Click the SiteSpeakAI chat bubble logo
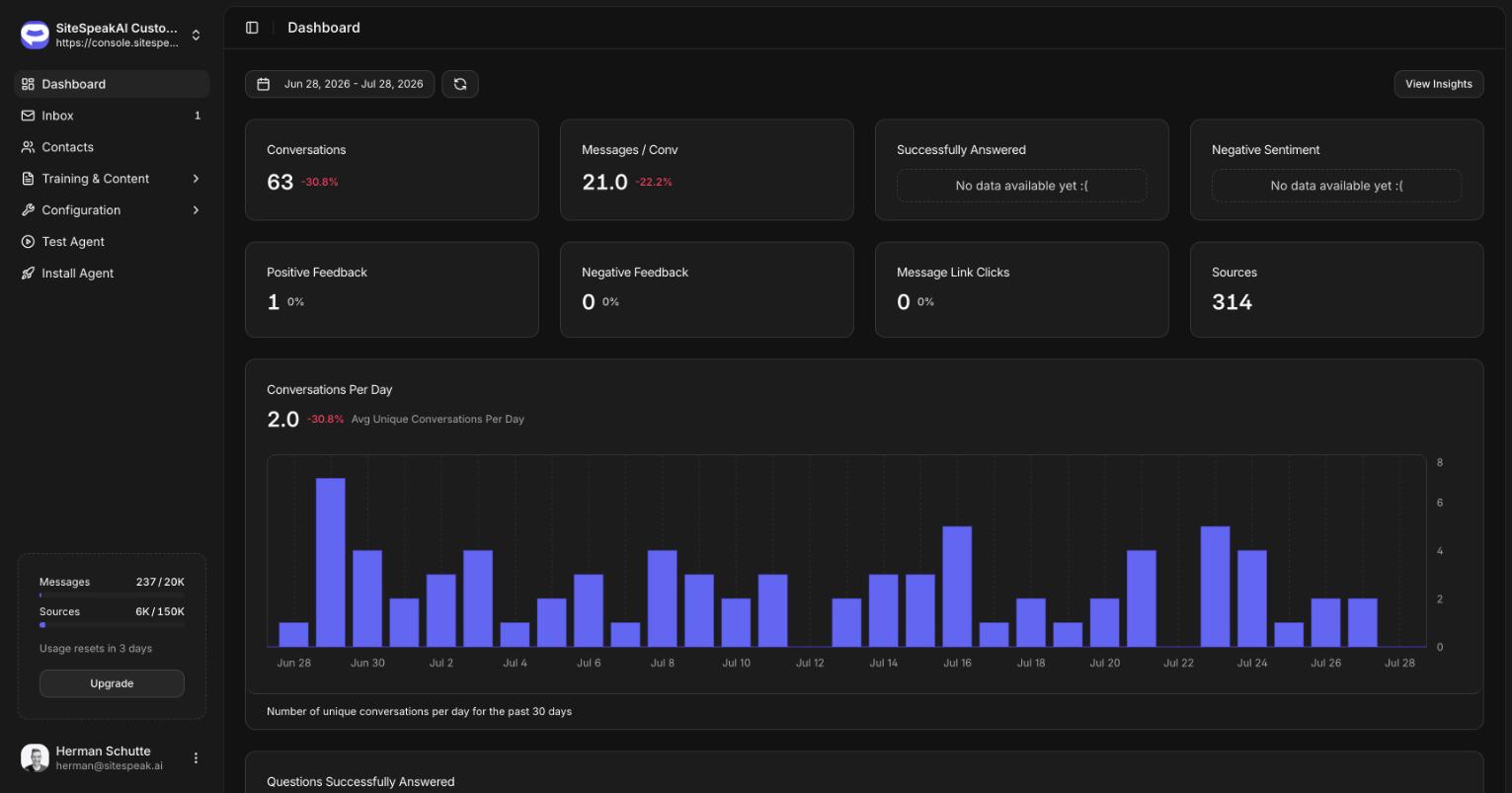The height and width of the screenshot is (793, 1512). (35, 36)
